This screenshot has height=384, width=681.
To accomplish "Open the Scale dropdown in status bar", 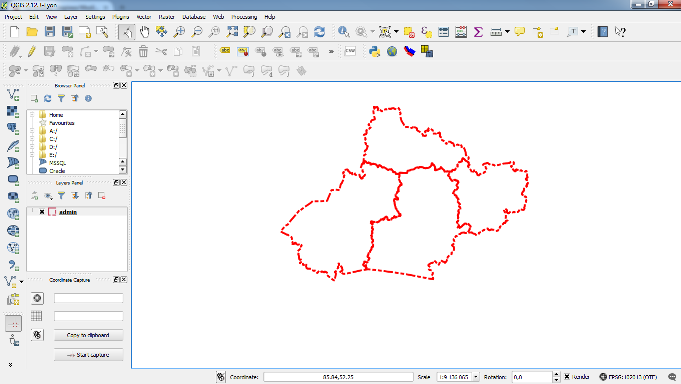I will (476, 377).
